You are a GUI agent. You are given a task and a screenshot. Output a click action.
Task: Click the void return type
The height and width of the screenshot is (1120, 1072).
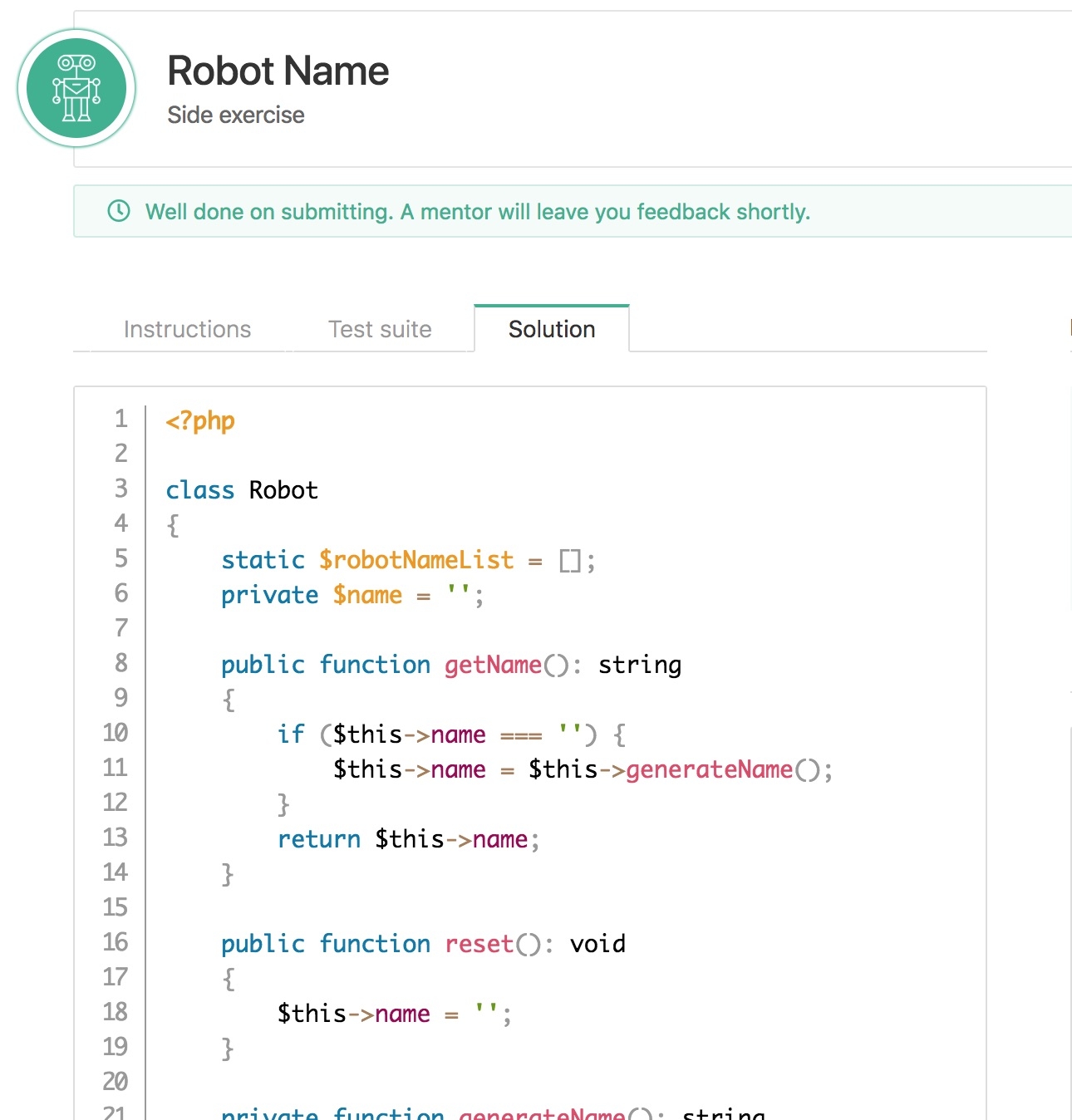click(597, 944)
